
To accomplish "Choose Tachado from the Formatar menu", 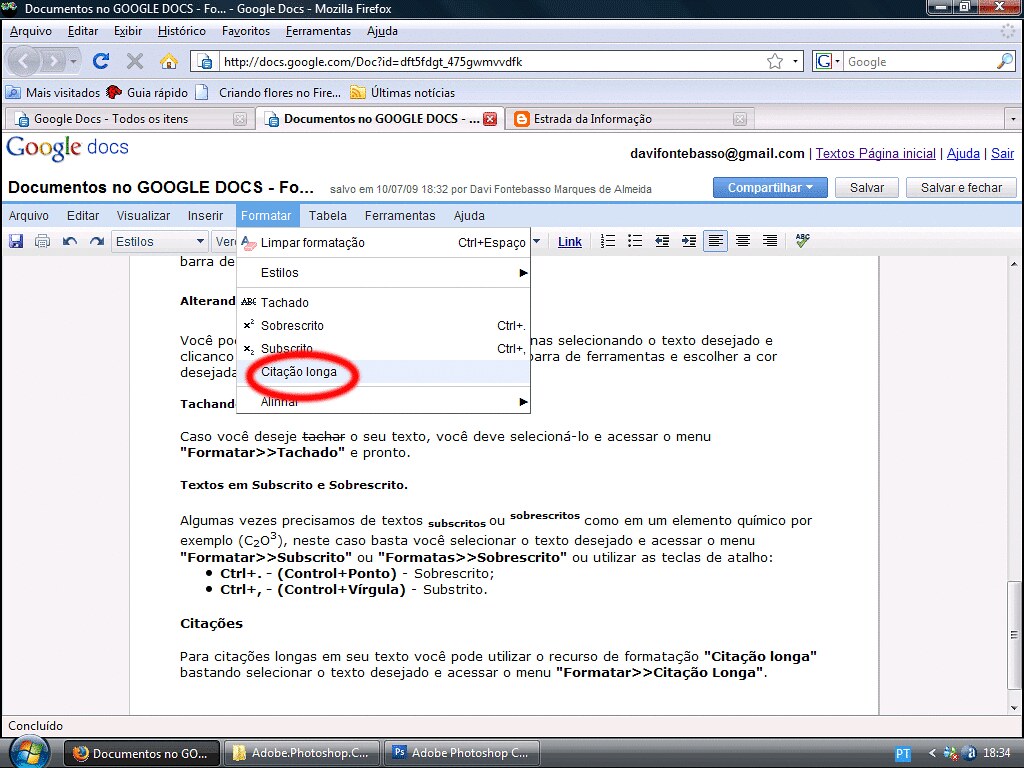I will [x=383, y=302].
